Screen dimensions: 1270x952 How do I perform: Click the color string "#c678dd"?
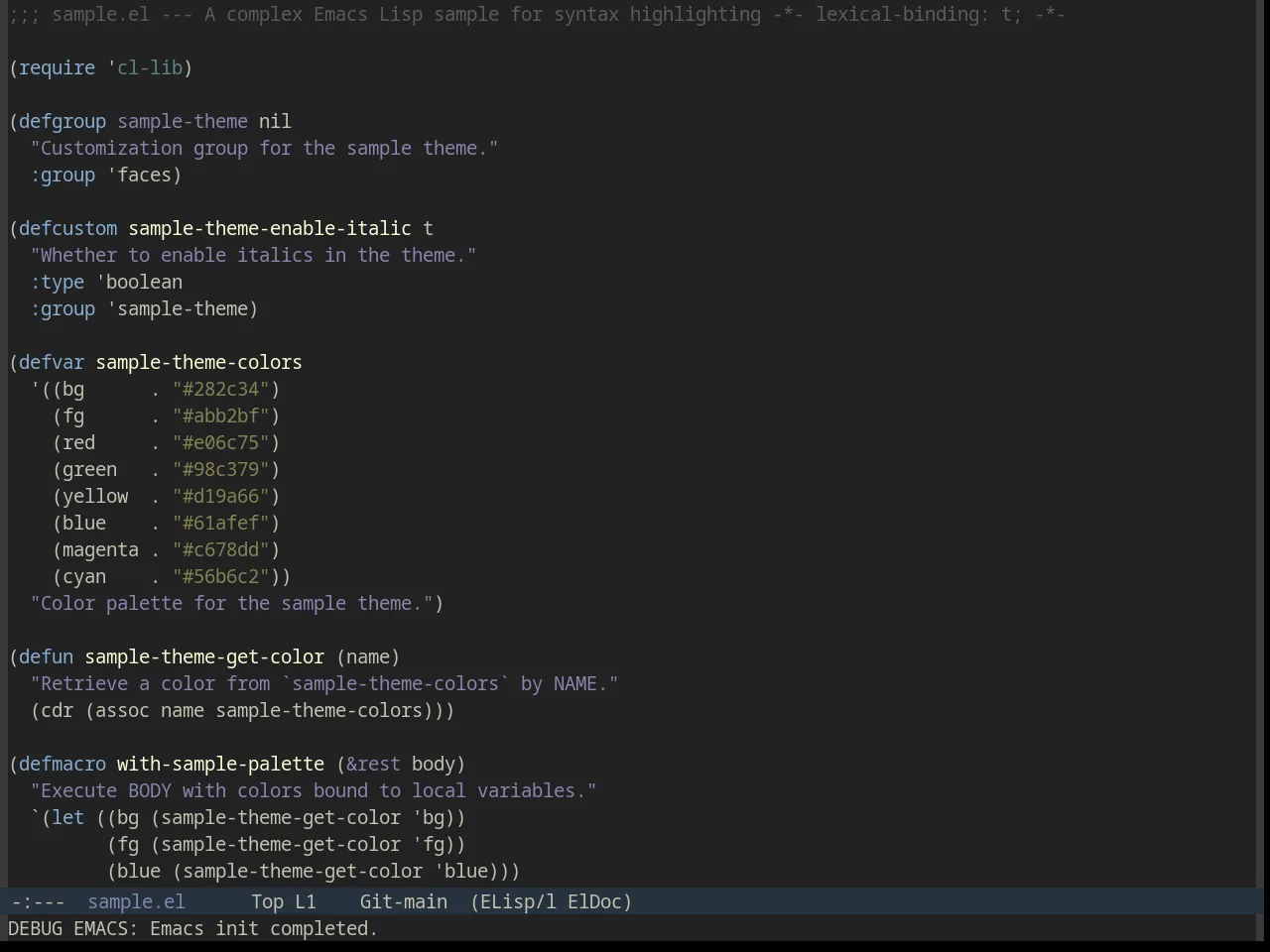point(221,549)
